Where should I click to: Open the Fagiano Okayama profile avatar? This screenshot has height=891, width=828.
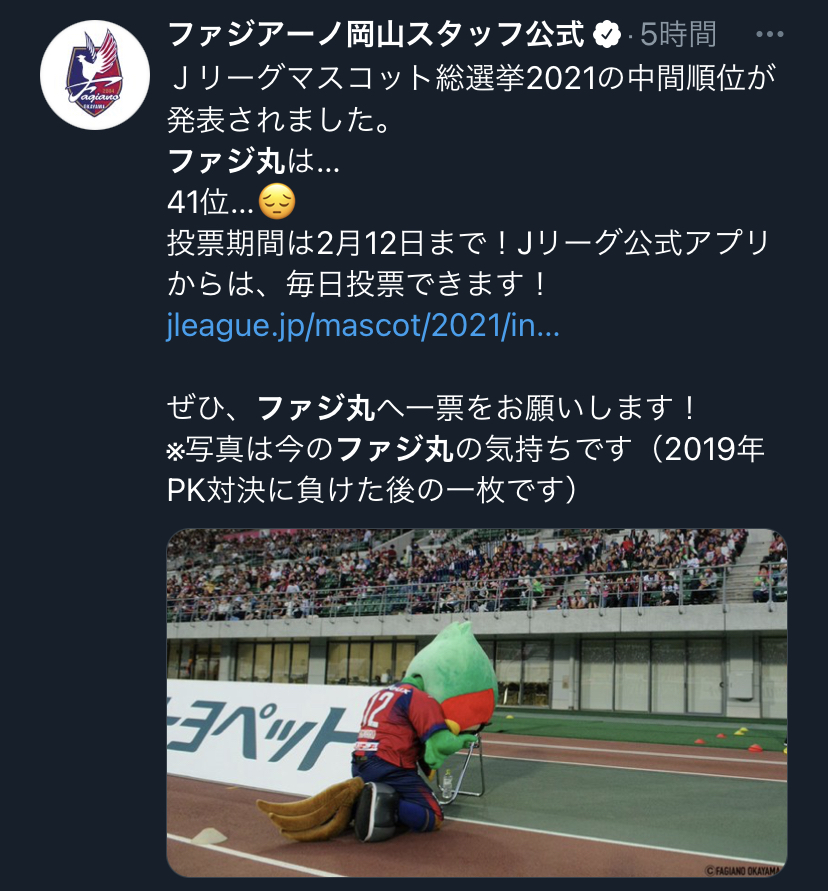(95, 75)
